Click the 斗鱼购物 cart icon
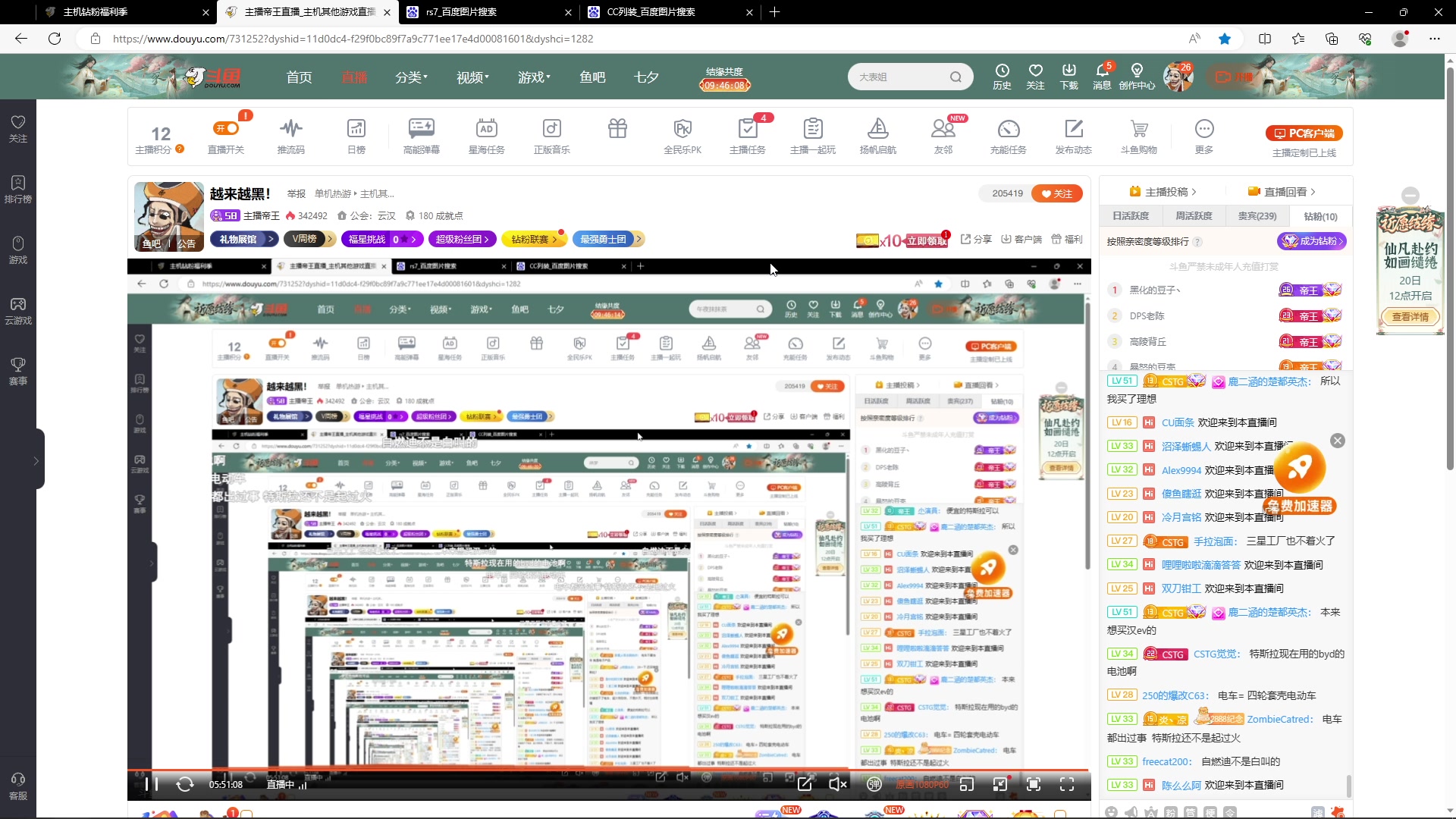Screen dimensions: 1456x819 (x=1138, y=128)
